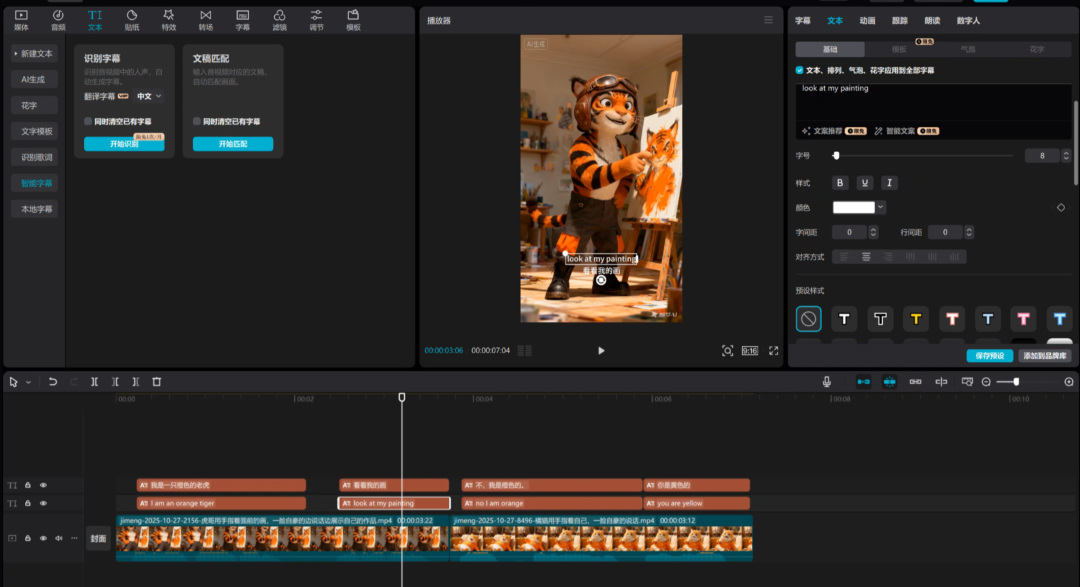This screenshot has height=587, width=1080.
Task: Click the delete trash icon in timeline toolbar
Action: [x=156, y=382]
